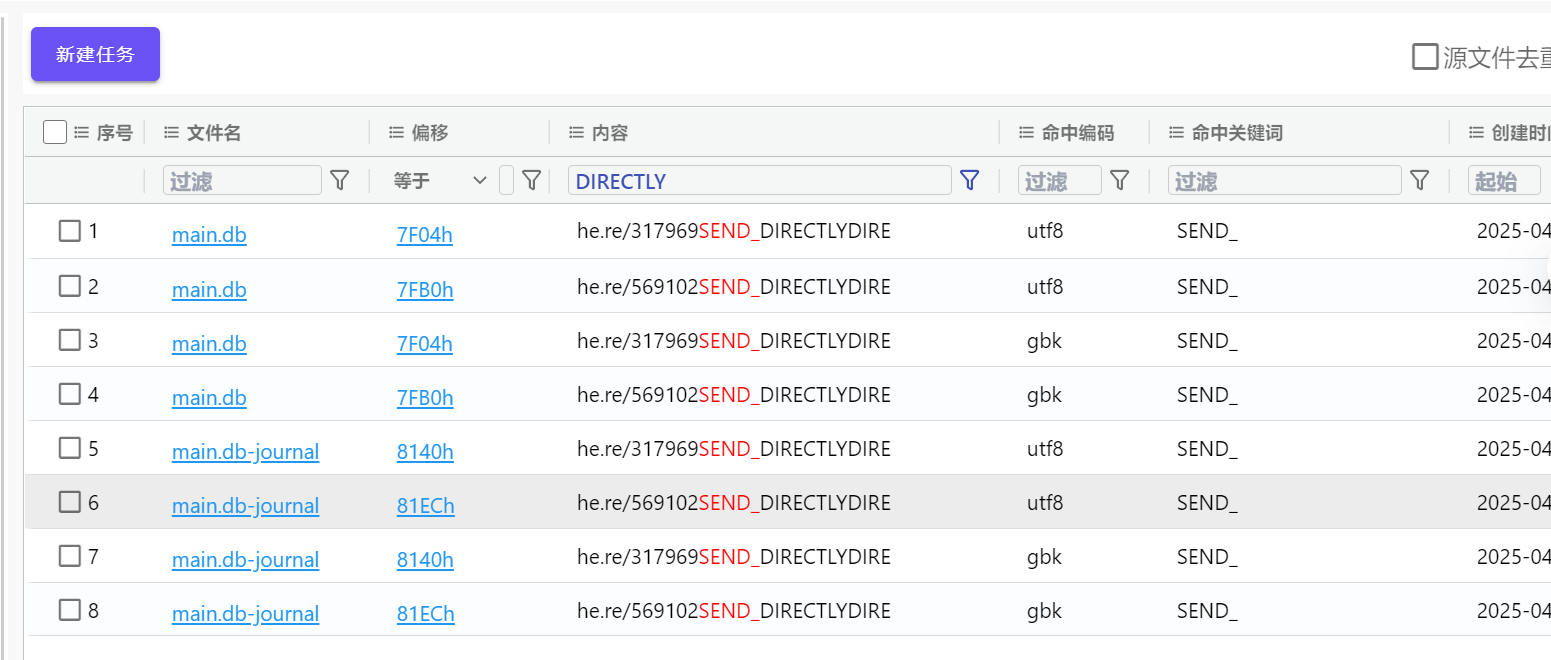Expand the 等于 offset operator dropdown

tap(480, 180)
